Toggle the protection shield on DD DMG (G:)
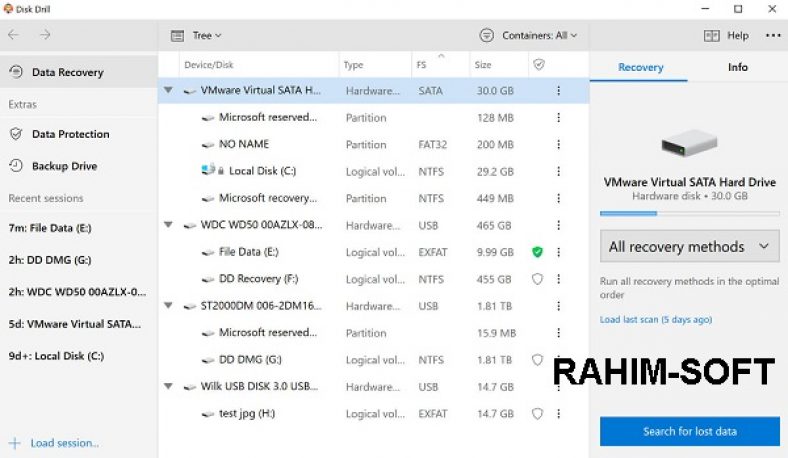 537,359
